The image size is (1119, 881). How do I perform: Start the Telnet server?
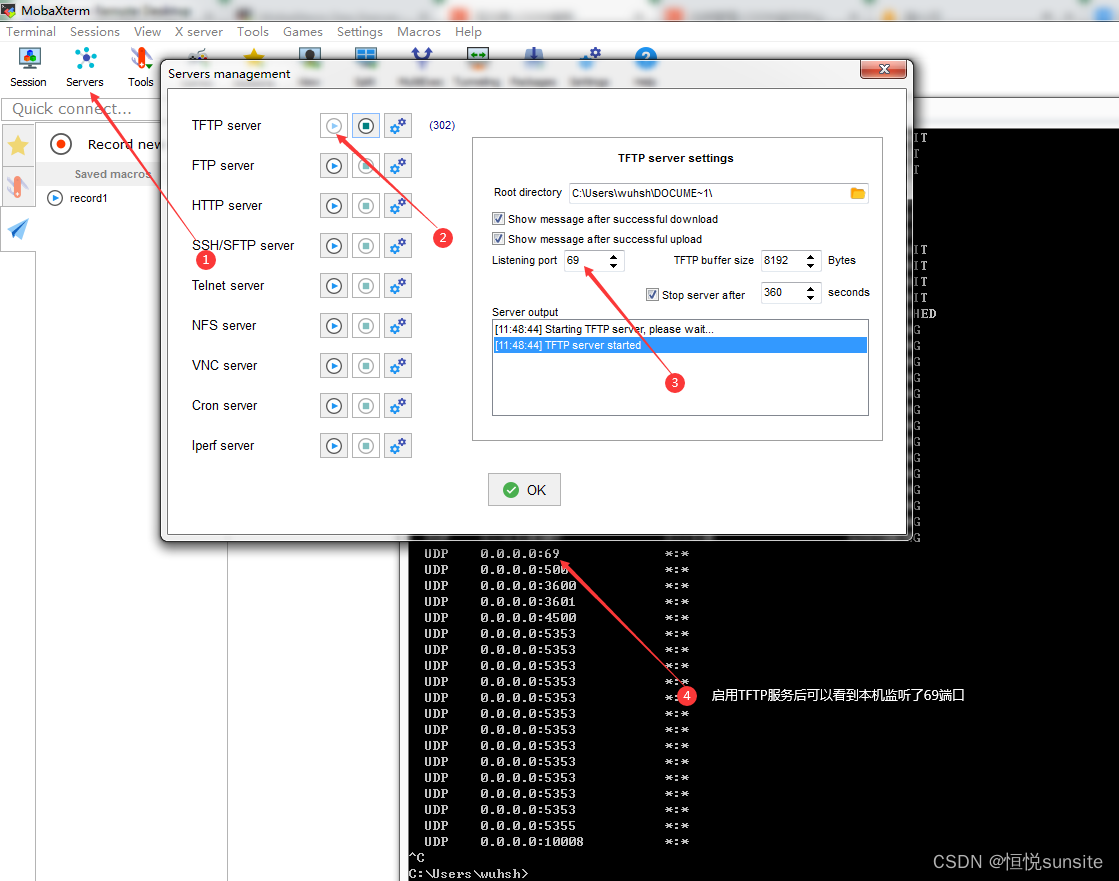[x=333, y=286]
